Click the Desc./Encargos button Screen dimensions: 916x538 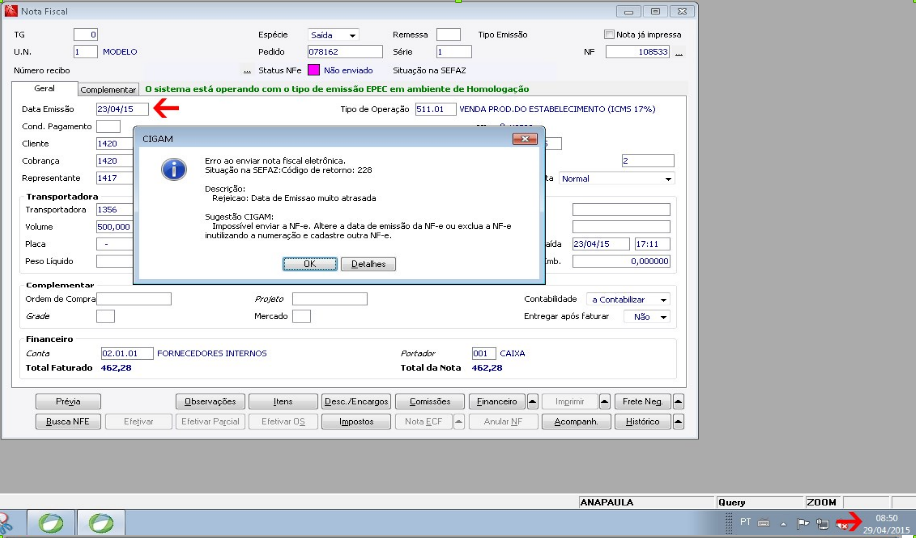tap(356, 401)
